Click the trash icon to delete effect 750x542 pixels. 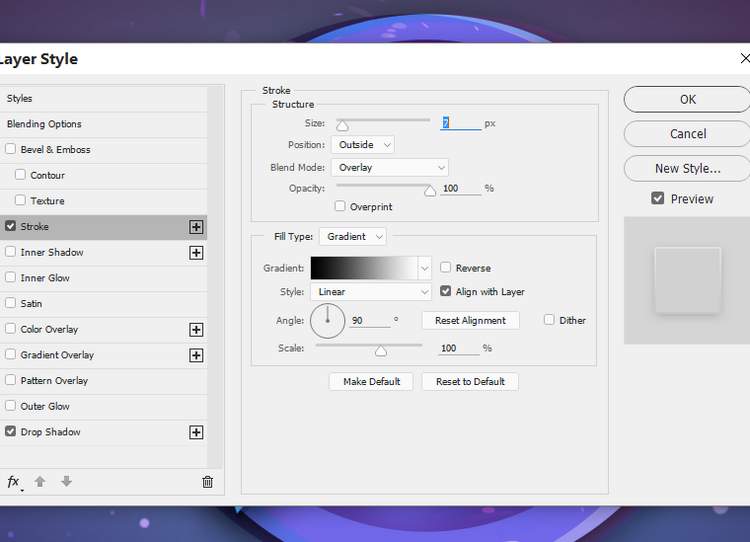pyautogui.click(x=207, y=482)
